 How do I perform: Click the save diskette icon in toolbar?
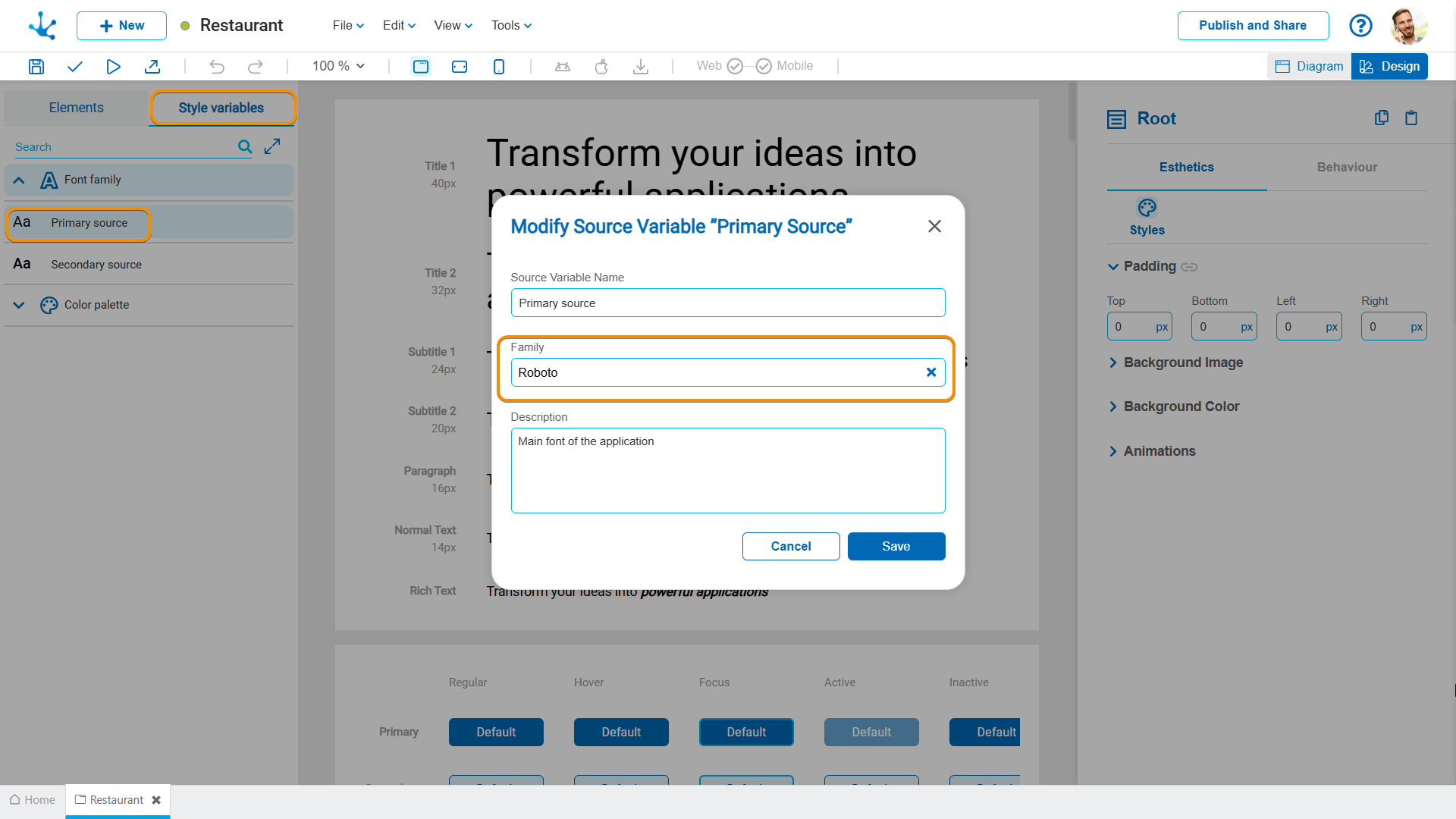[36, 67]
